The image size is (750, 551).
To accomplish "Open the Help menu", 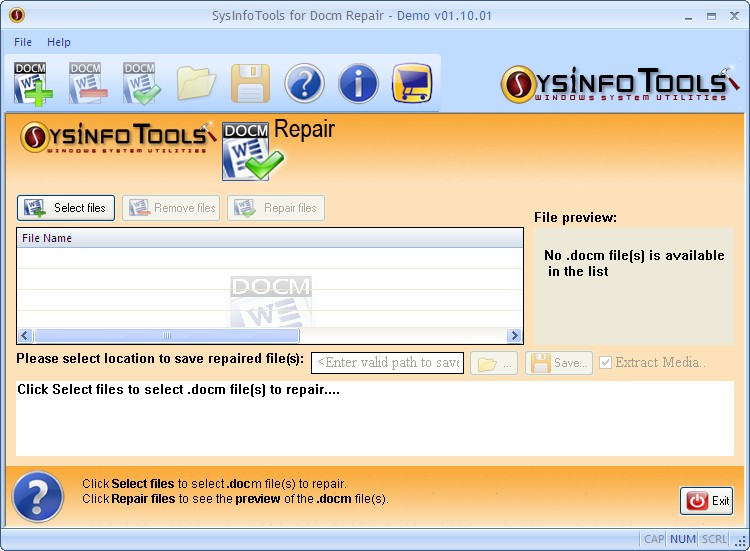I will point(59,42).
